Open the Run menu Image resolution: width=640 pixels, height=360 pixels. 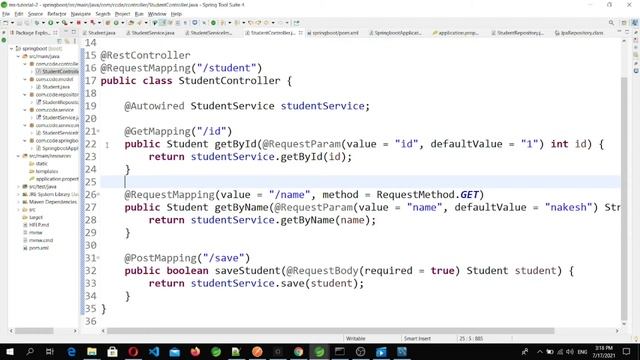[x=139, y=14]
